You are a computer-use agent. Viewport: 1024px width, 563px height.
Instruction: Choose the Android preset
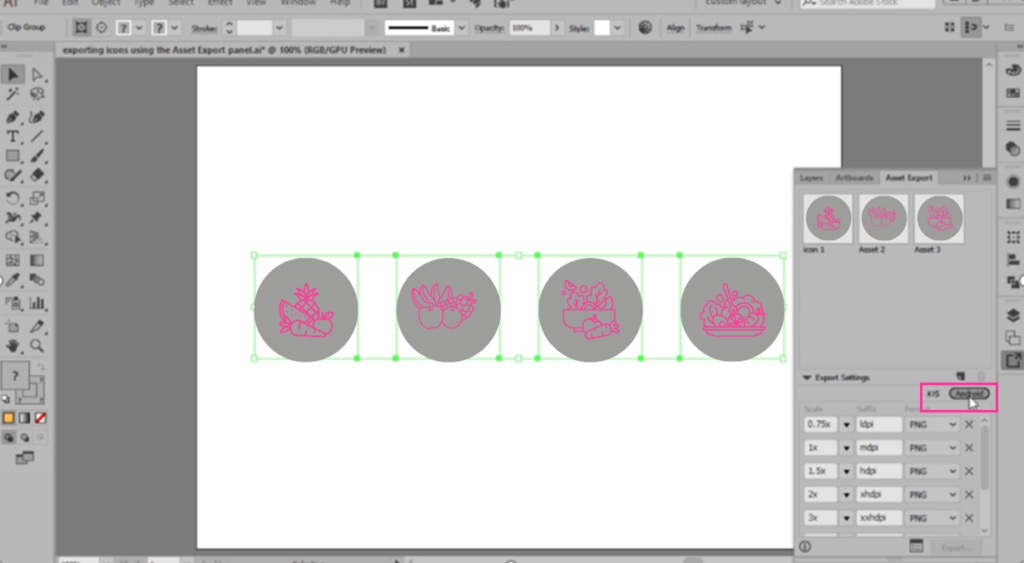[969, 394]
